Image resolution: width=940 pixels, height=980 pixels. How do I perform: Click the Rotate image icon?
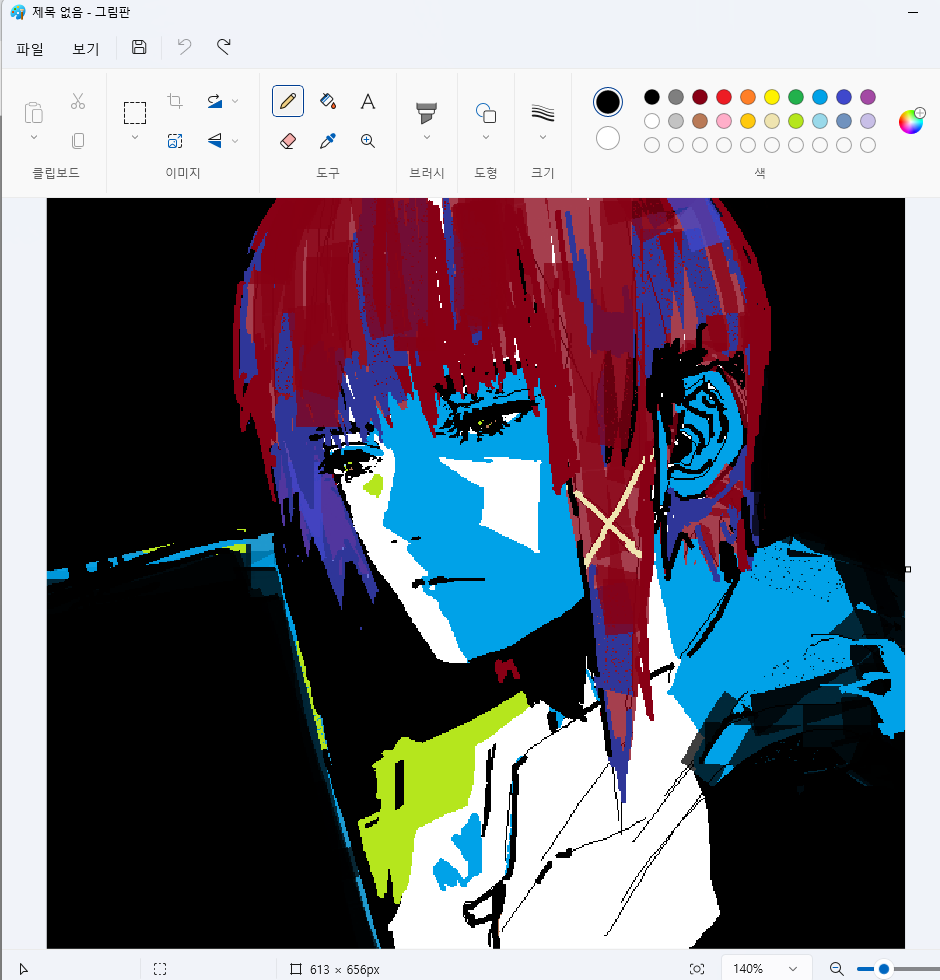point(215,101)
